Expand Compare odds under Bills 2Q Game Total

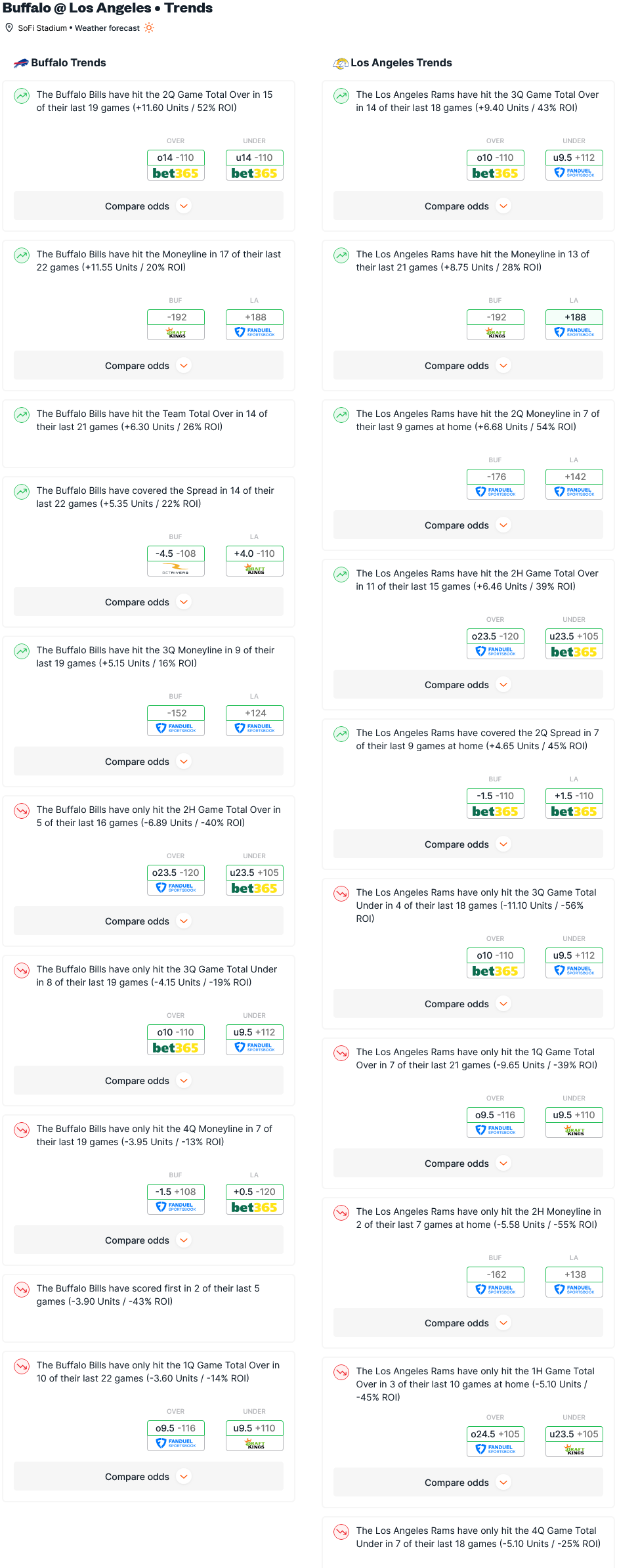pos(148,206)
